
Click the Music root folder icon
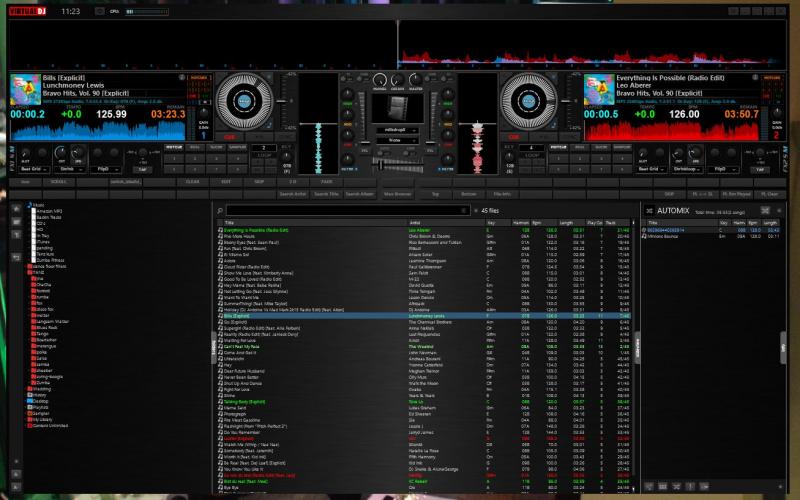(30, 205)
